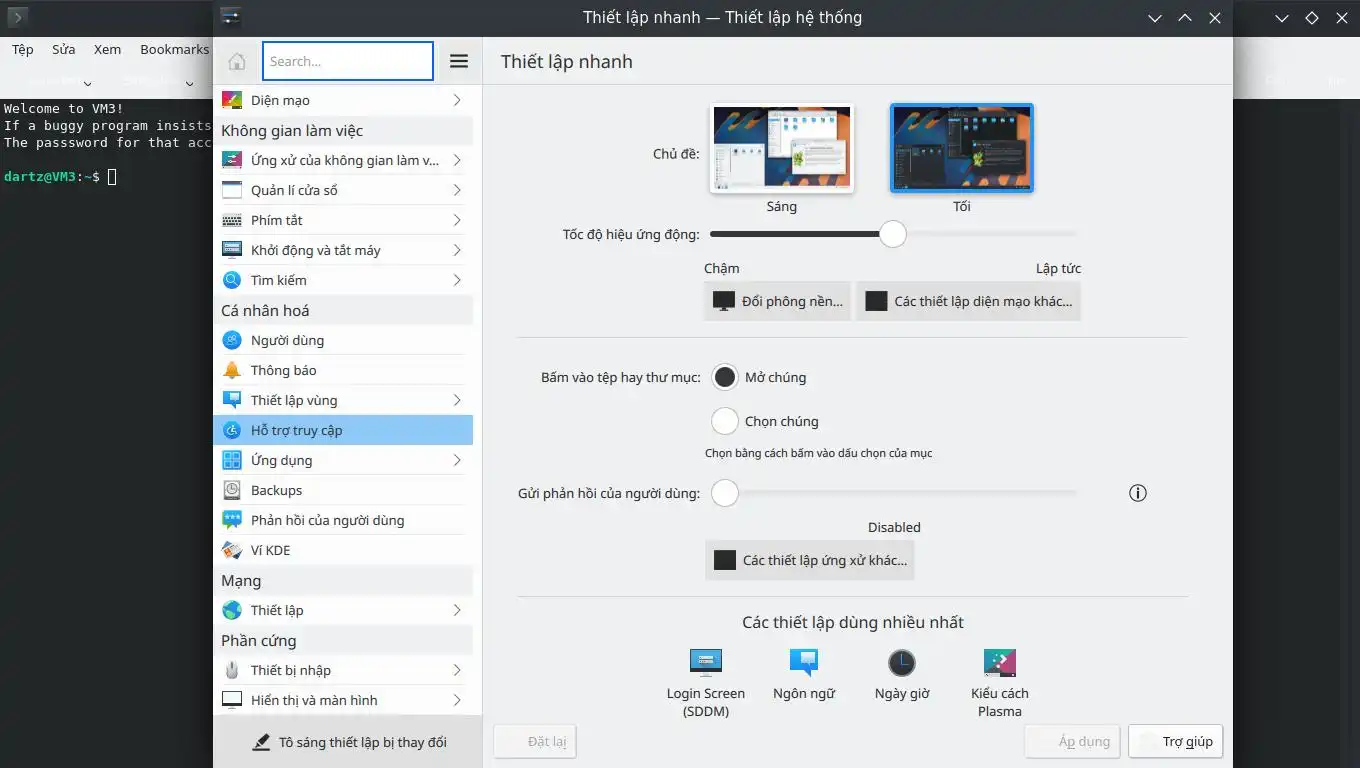Click the Quản lí cửa sổ icon
Screen dimensions: 1360x768
tap(232, 190)
